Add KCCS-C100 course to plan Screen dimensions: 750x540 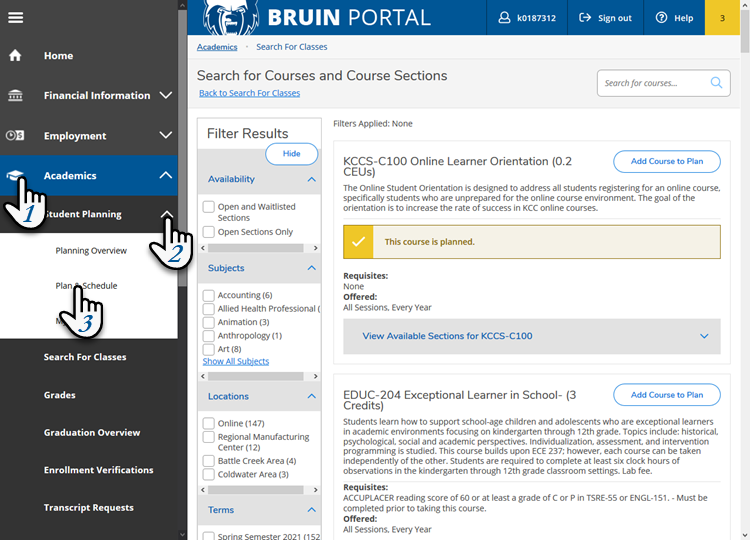click(667, 162)
